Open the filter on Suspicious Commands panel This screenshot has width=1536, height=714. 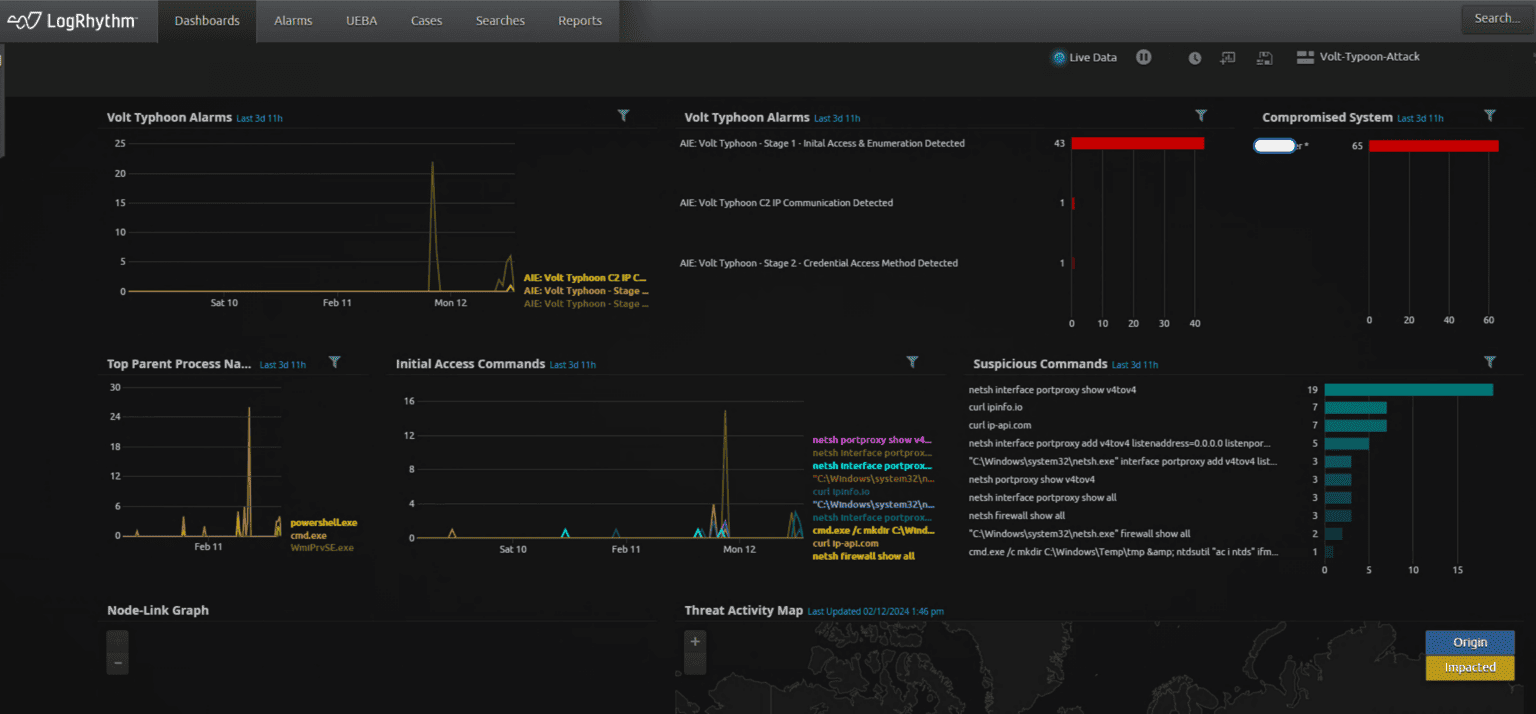(1490, 361)
